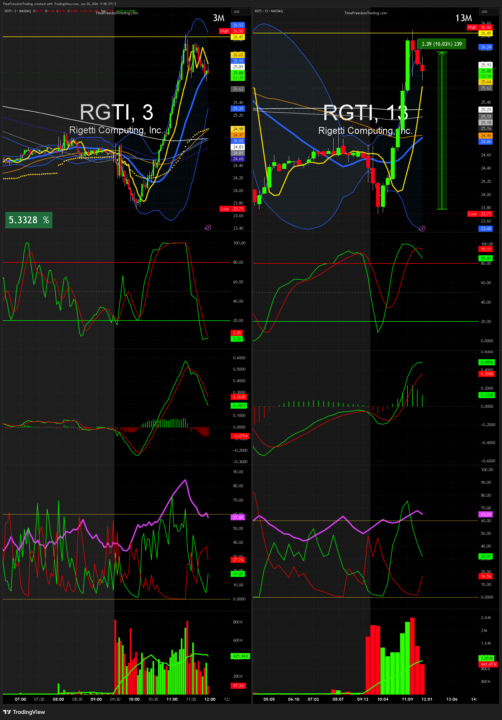
Task: Click the '13:06' time axis label on the 13M chart
Action: [452, 699]
